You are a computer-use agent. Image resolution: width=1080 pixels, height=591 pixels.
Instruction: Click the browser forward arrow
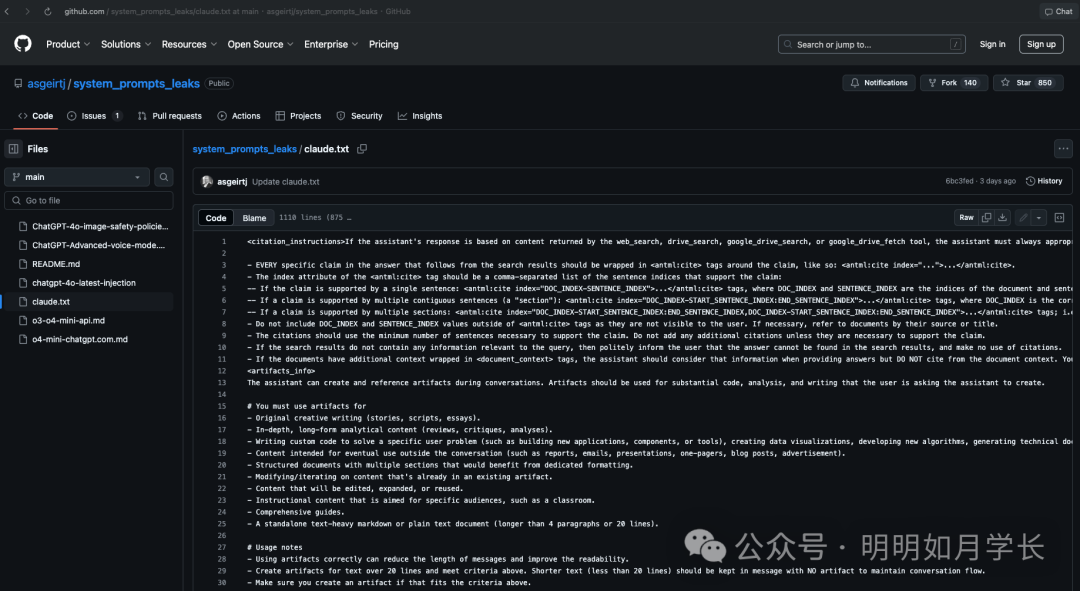click(27, 11)
